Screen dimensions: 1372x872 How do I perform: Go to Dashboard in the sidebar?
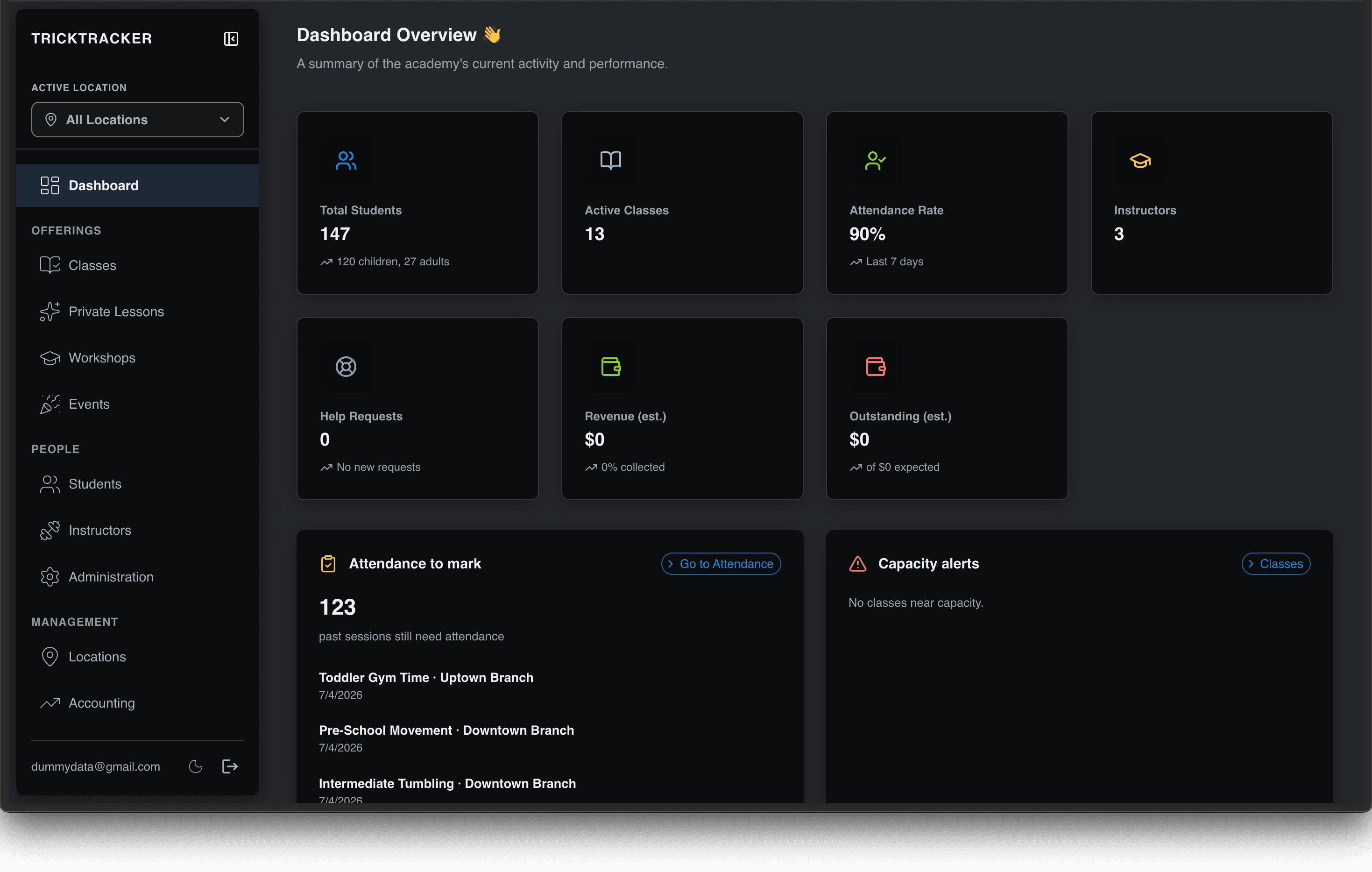[x=137, y=185]
